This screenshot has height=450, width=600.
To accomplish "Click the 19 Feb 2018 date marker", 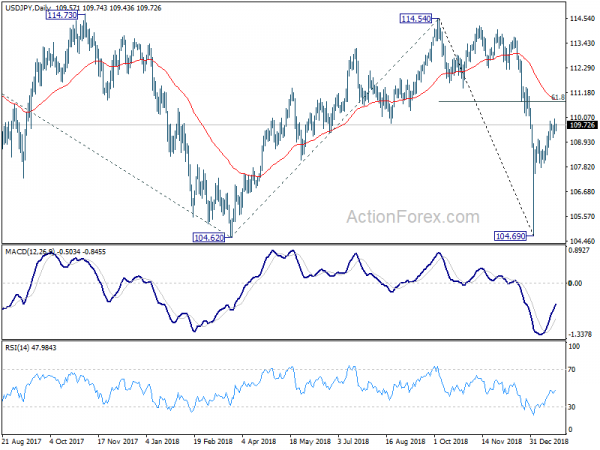I will pos(213,441).
